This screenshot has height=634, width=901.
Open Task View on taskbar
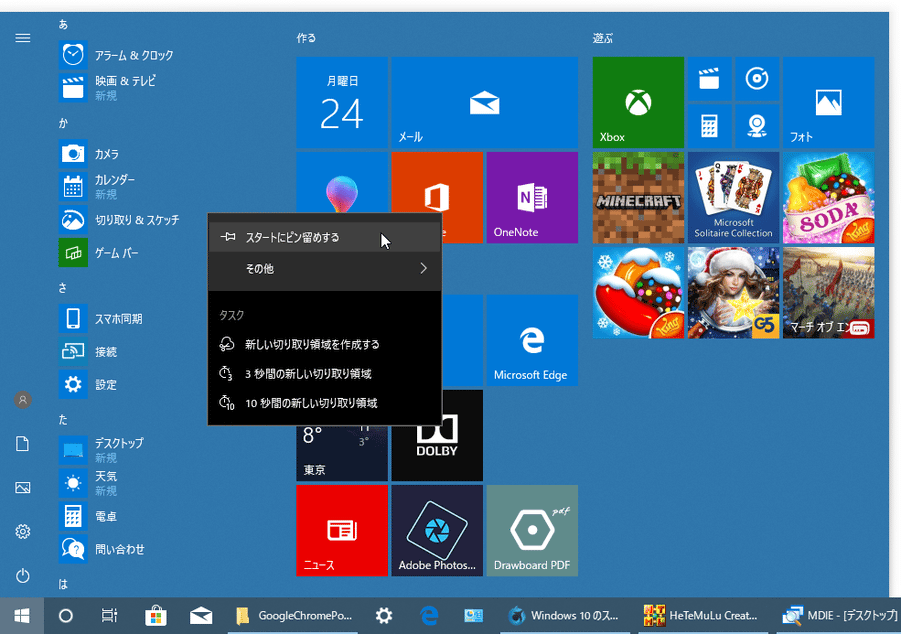point(109,616)
